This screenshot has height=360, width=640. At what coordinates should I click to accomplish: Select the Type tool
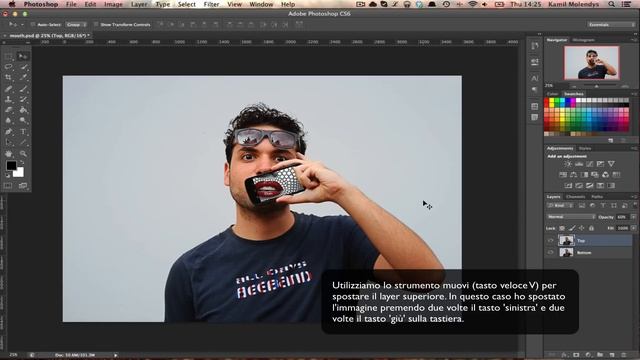(x=23, y=131)
